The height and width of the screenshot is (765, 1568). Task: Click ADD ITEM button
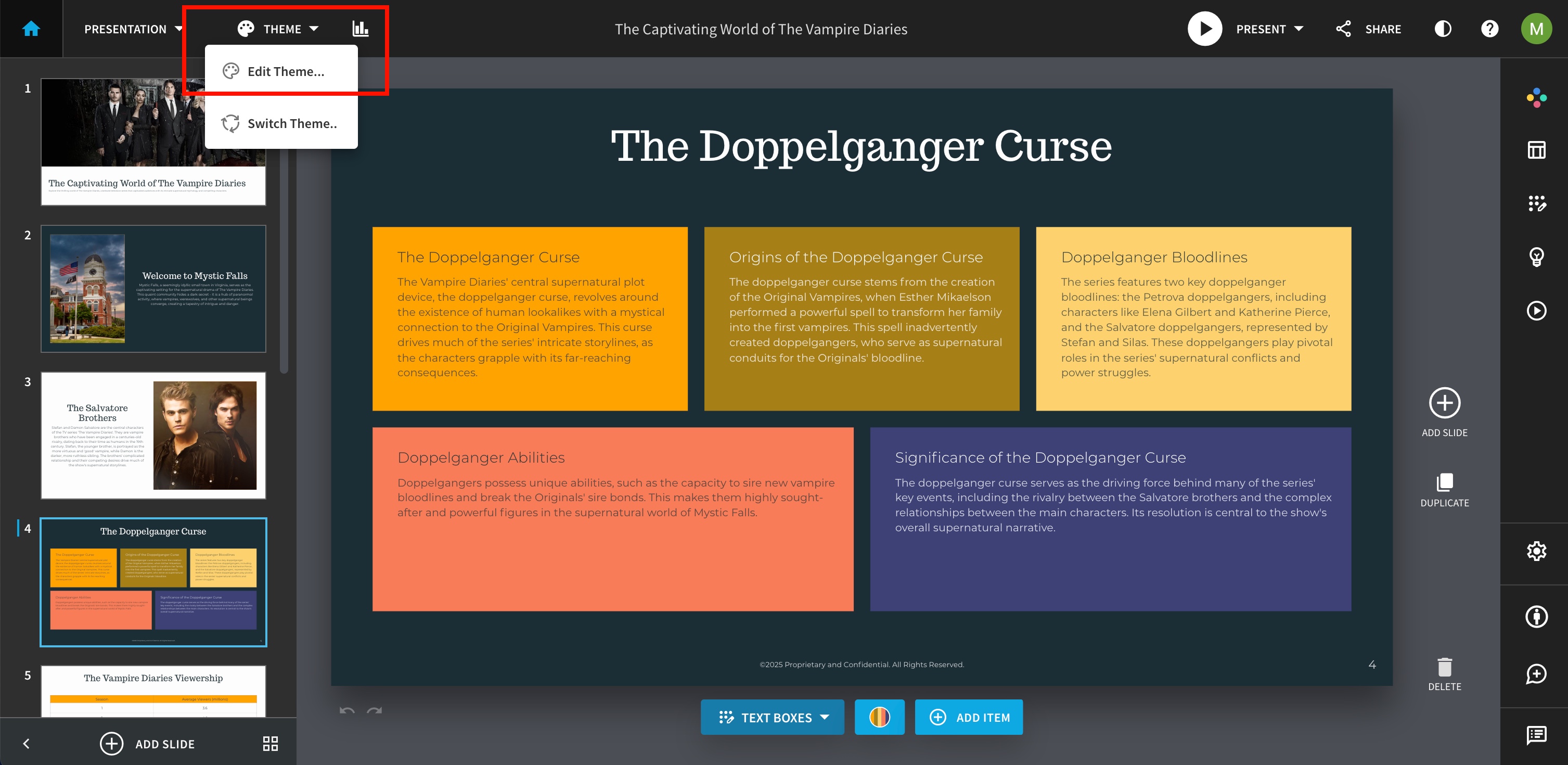[x=969, y=717]
